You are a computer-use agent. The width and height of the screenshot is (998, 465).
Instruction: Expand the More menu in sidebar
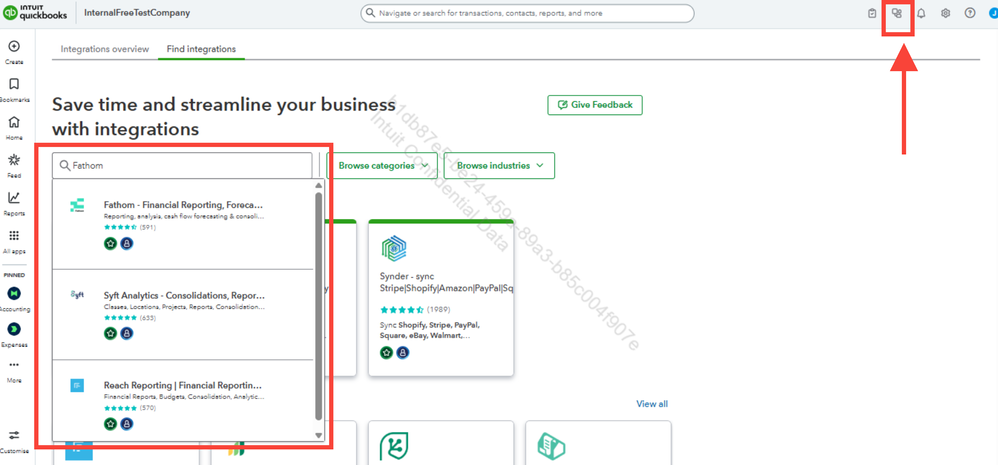coord(14,365)
